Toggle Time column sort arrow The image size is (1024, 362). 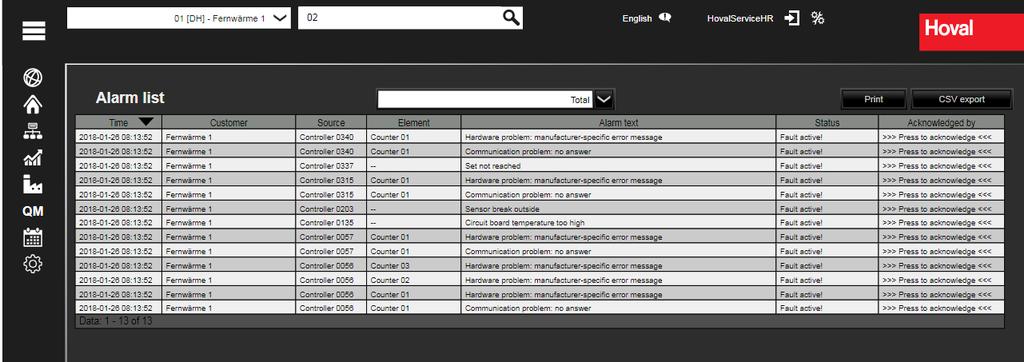(x=146, y=122)
